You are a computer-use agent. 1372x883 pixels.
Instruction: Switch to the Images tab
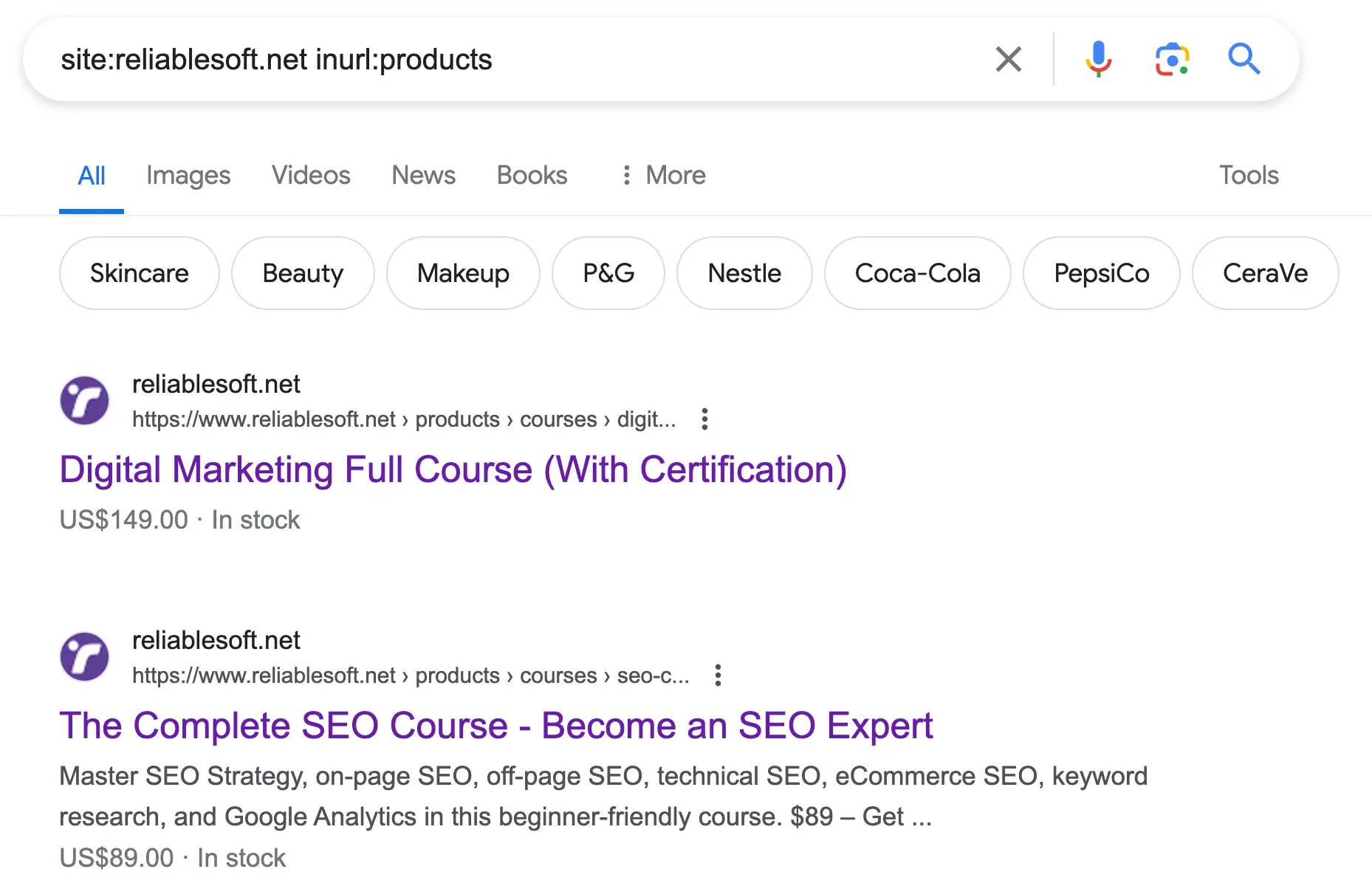pyautogui.click(x=188, y=175)
